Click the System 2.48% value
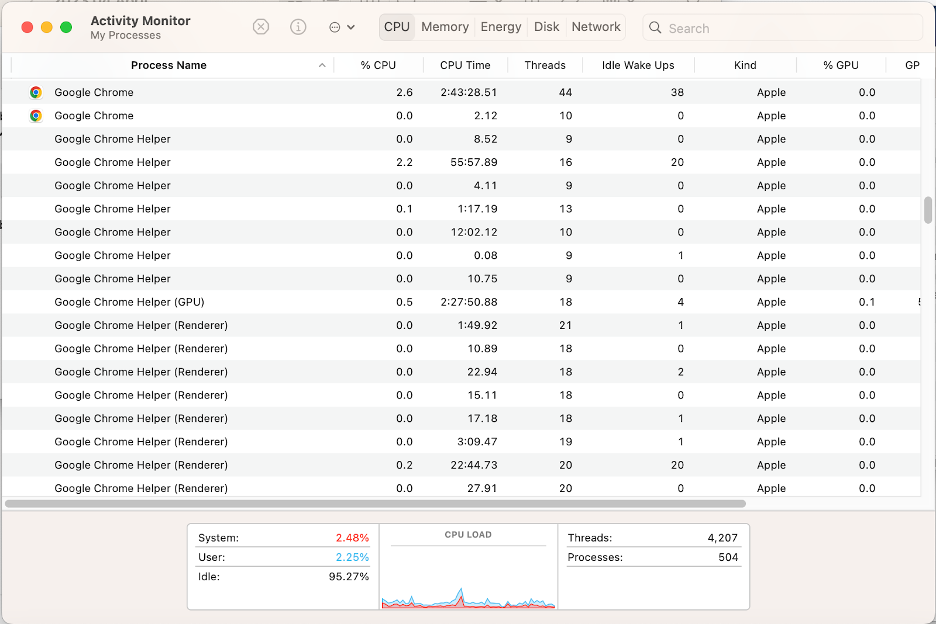The width and height of the screenshot is (936, 624). tap(352, 537)
